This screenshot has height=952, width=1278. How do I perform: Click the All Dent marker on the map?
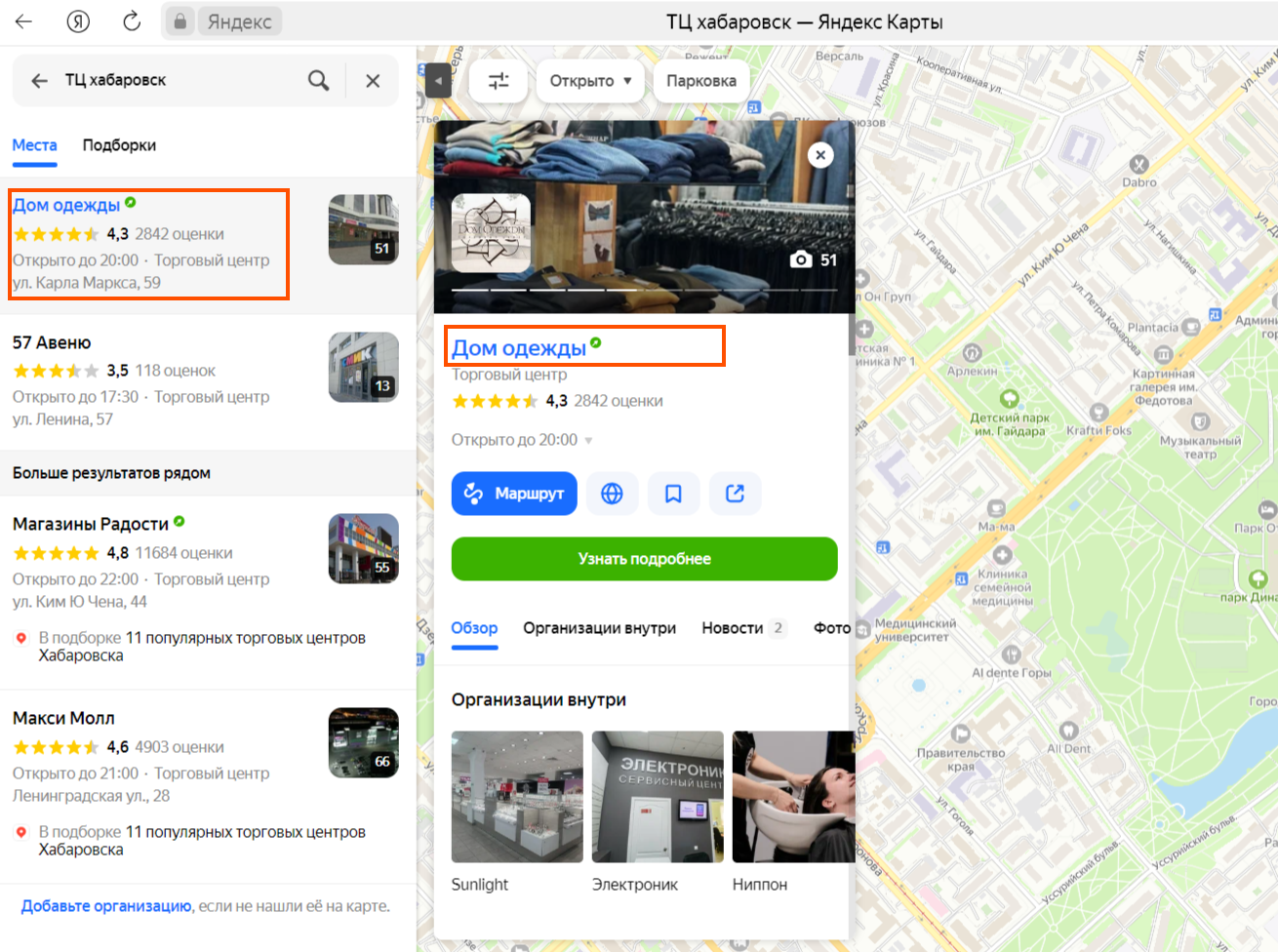tap(1068, 730)
